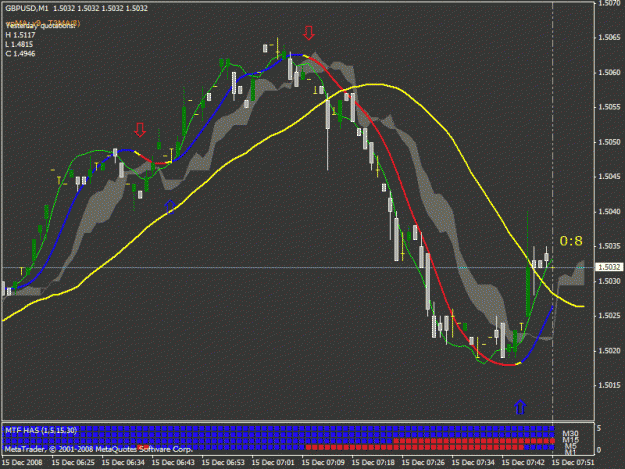The image size is (625, 469).
Task: Click the 1.5015 price axis label
Action: tap(609, 385)
